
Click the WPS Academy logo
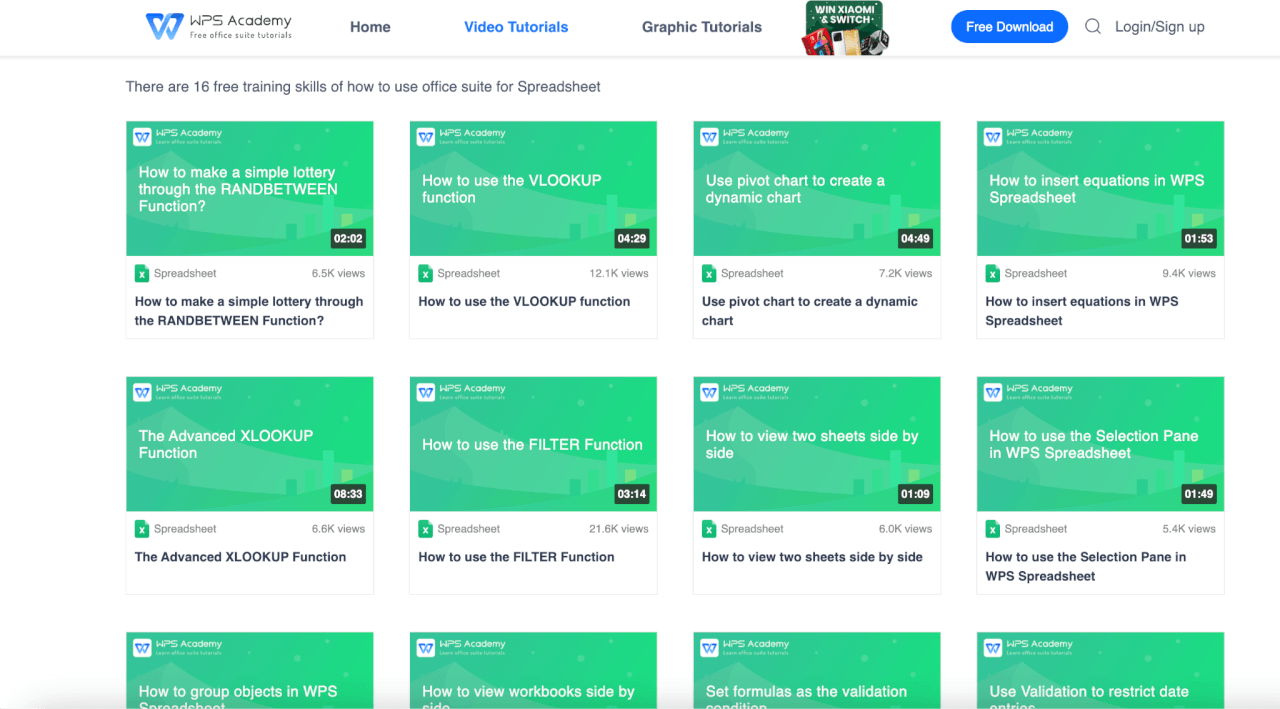(x=218, y=26)
